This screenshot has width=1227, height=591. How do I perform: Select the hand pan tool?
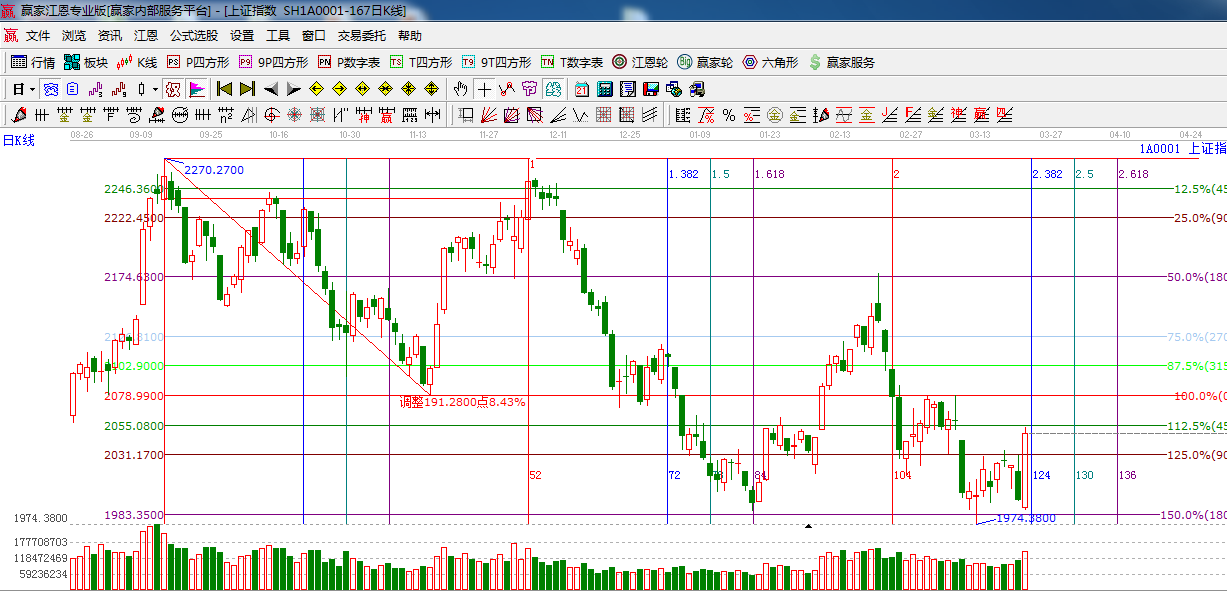coord(460,89)
